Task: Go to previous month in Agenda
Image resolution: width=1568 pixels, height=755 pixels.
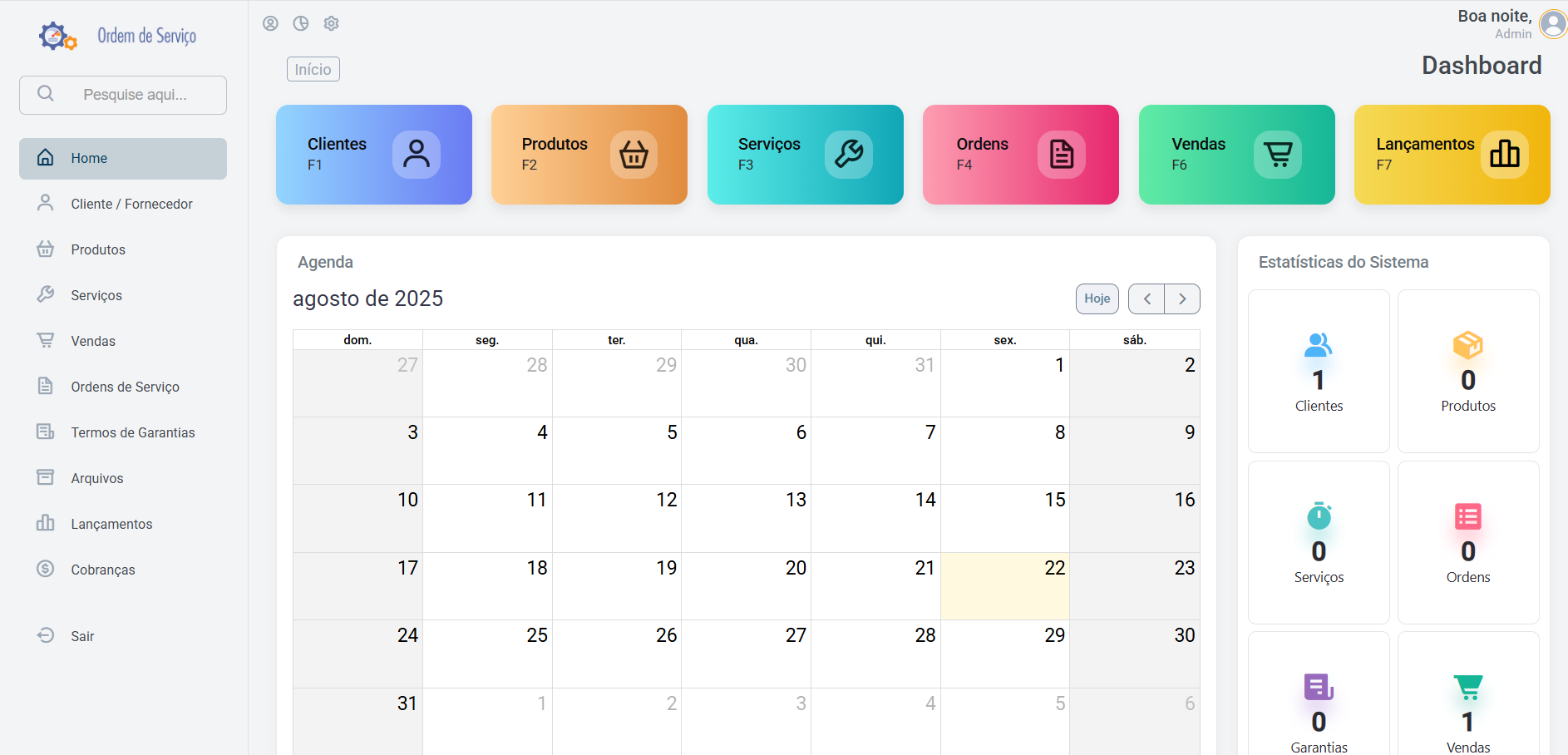Action: (1146, 299)
